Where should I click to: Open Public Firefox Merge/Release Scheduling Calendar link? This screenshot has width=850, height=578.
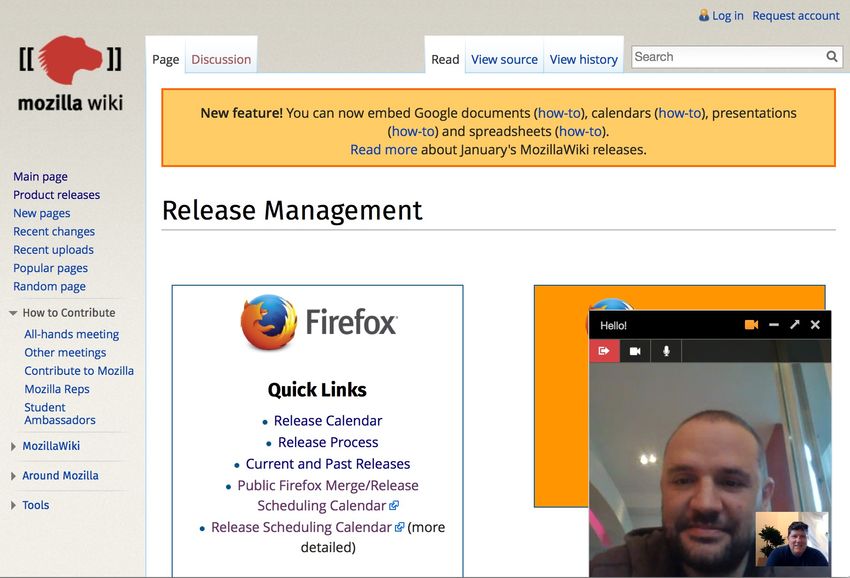point(327,496)
